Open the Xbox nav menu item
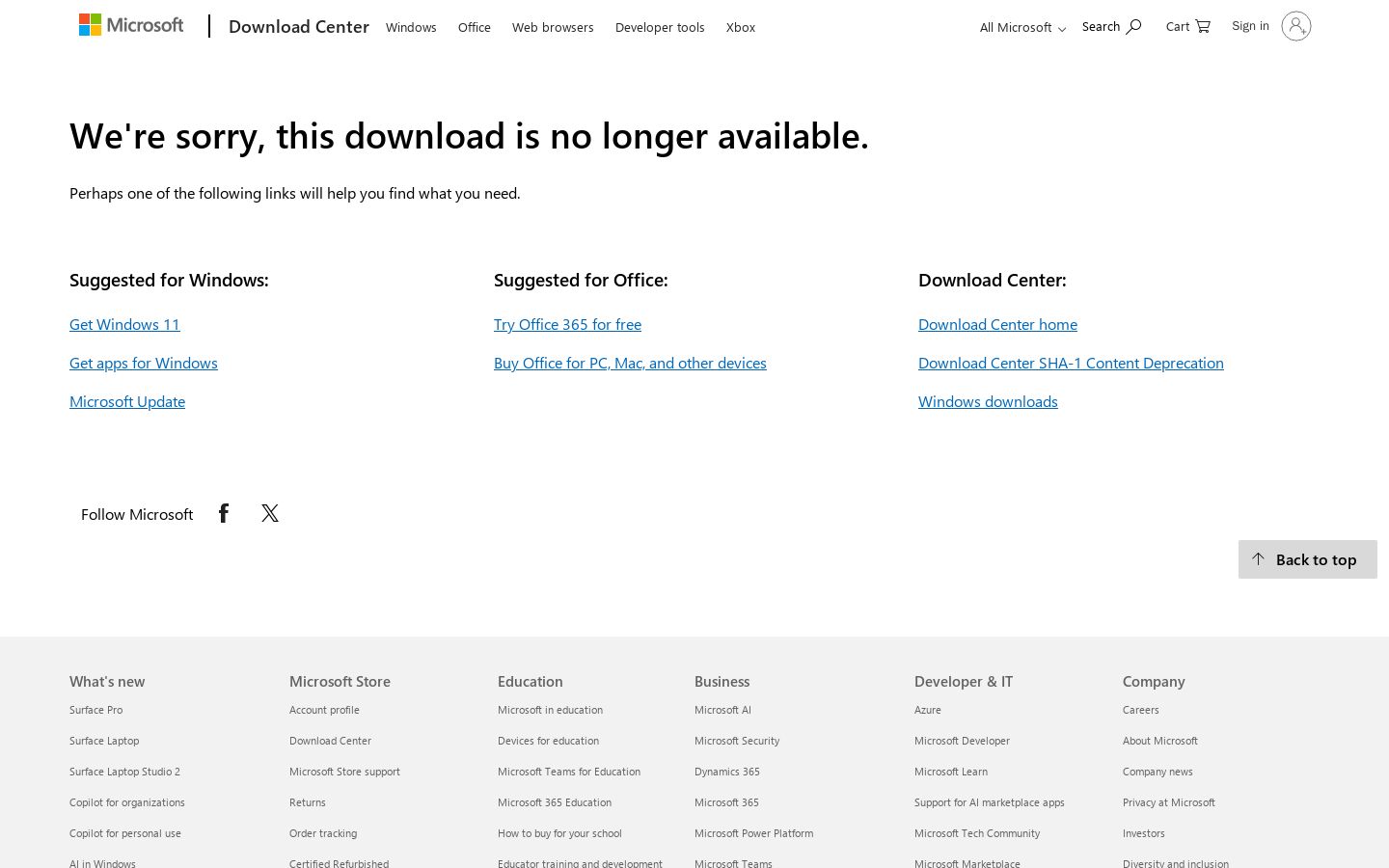 point(741,27)
